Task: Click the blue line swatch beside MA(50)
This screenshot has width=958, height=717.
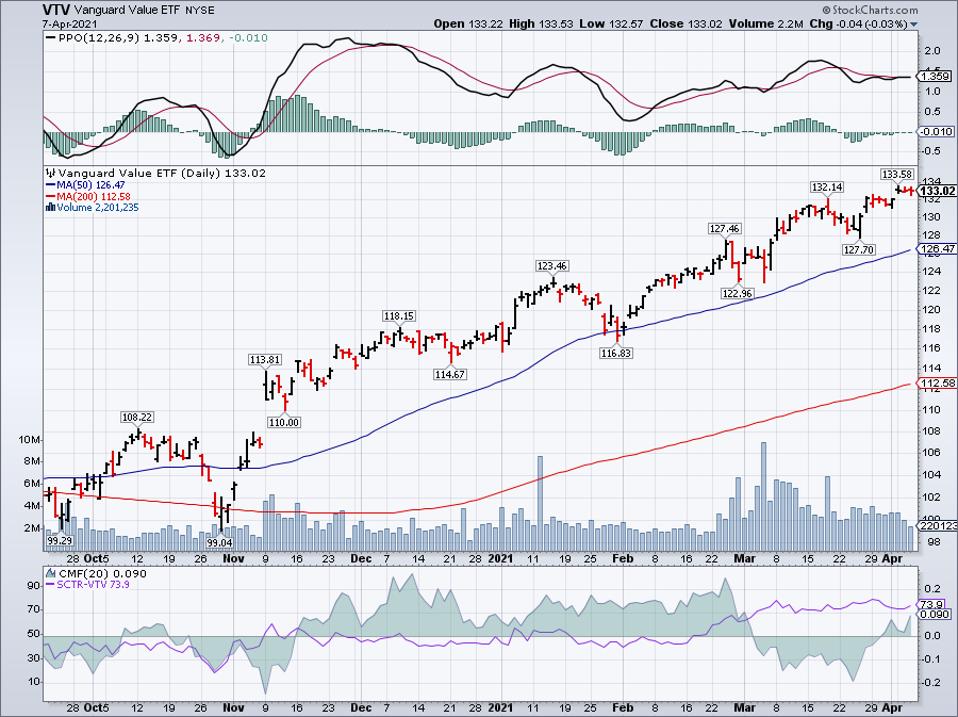Action: (x=51, y=185)
